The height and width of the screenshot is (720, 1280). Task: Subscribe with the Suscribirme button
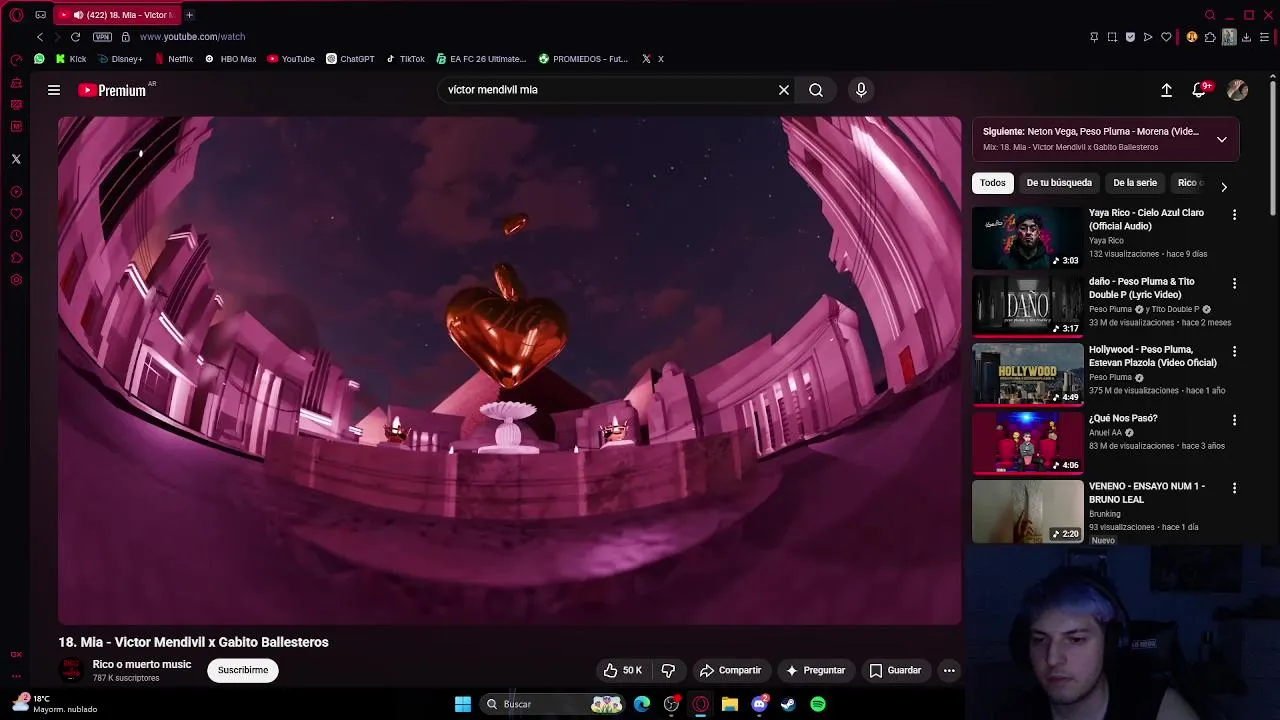pos(243,670)
